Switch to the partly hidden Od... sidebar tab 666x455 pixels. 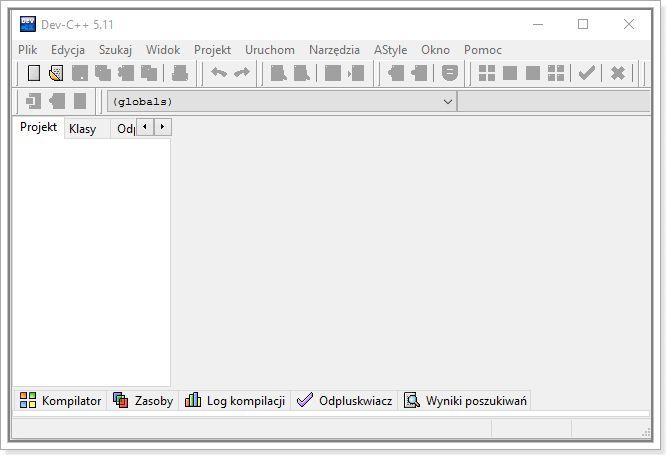124,129
